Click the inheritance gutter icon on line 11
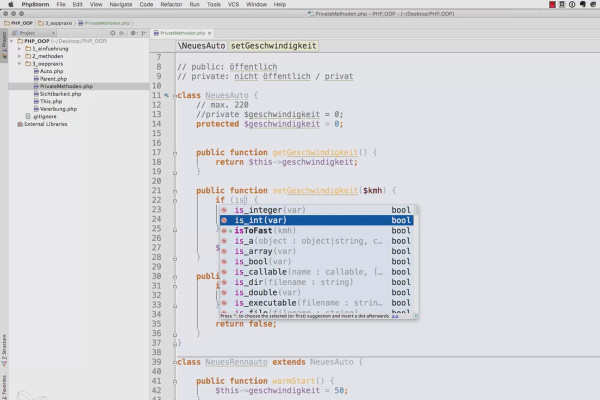Screen dimensions: 600x400 click(x=166, y=95)
